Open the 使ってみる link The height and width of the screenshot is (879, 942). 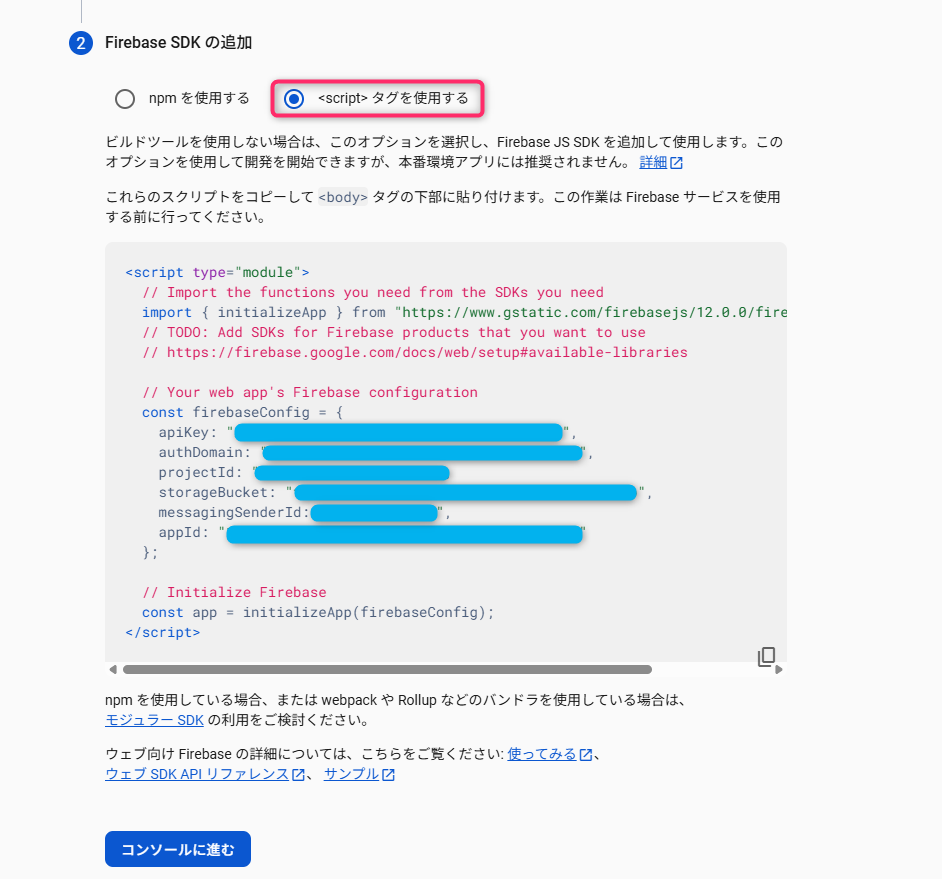[x=542, y=754]
